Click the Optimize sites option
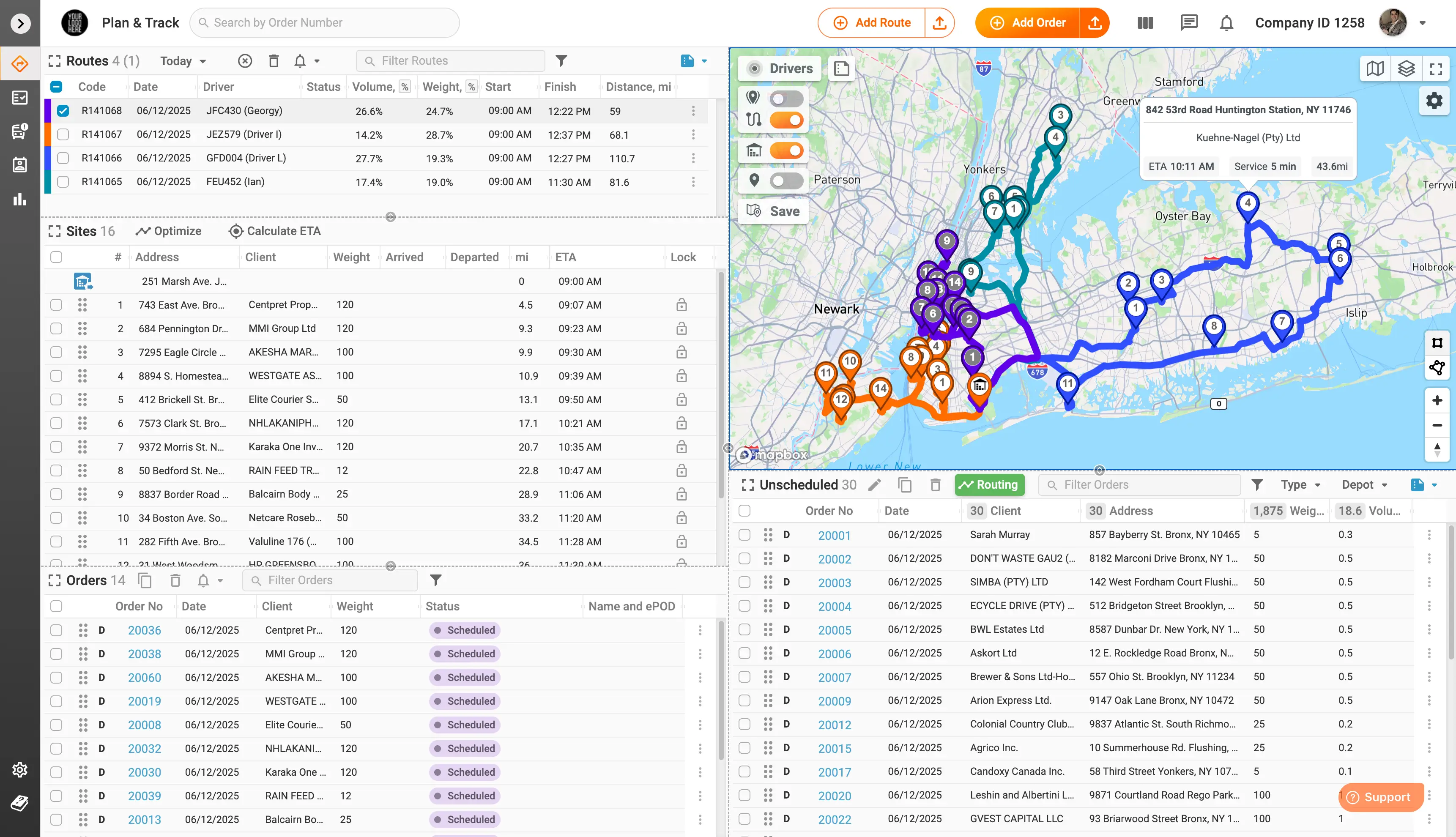The image size is (1456, 837). click(168, 231)
